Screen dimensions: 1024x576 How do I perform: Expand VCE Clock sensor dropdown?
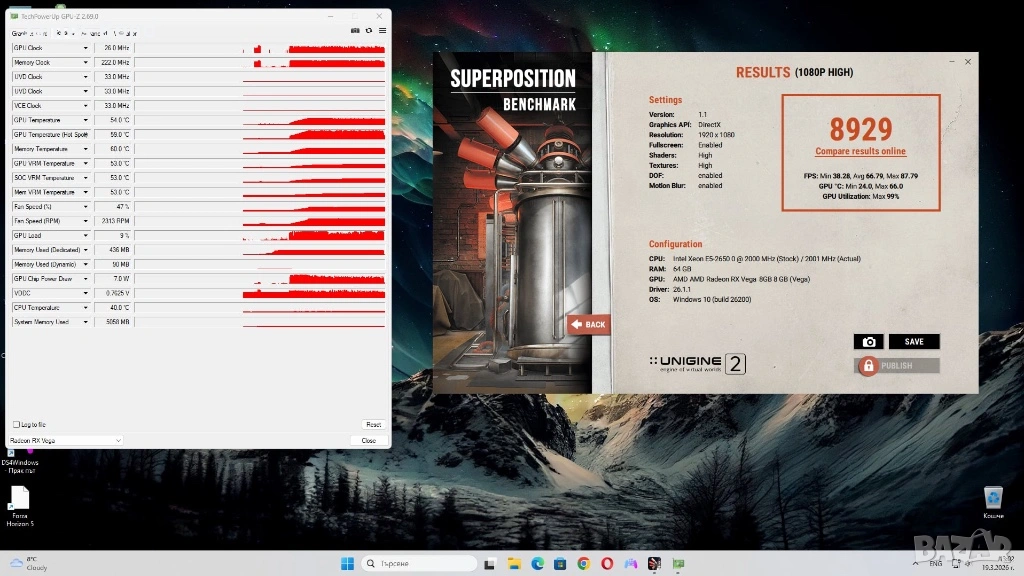(85, 106)
